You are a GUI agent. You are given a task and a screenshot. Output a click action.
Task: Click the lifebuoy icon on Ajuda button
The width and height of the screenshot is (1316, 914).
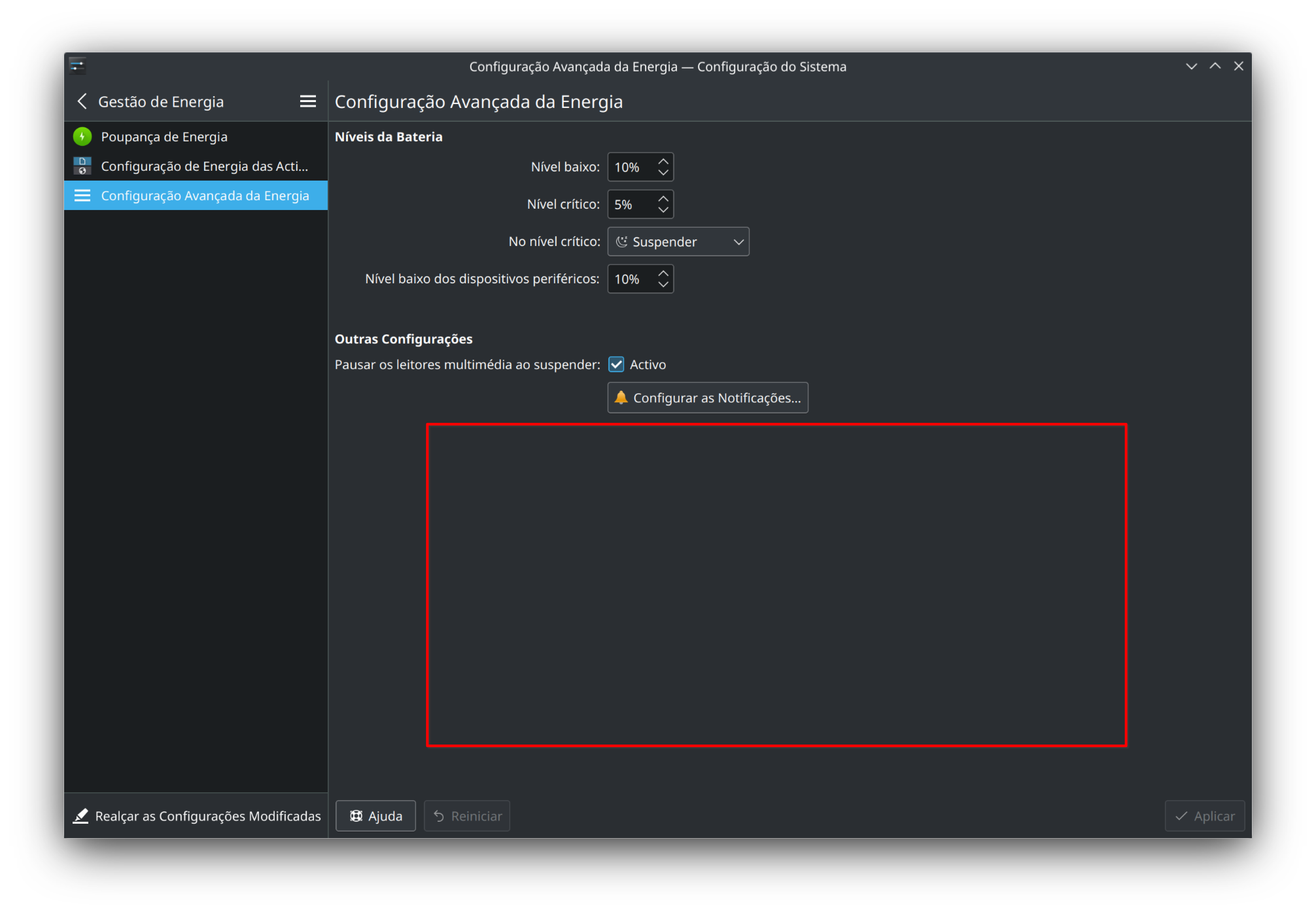[356, 816]
